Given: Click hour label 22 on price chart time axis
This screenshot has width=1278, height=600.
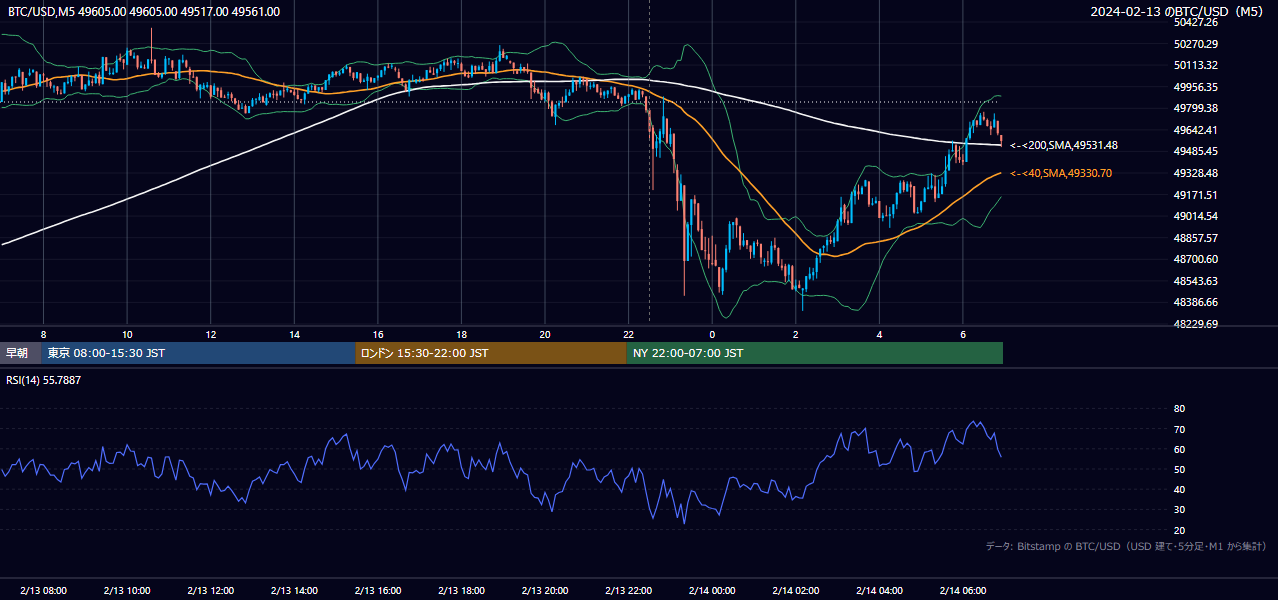Looking at the screenshot, I should point(629,334).
